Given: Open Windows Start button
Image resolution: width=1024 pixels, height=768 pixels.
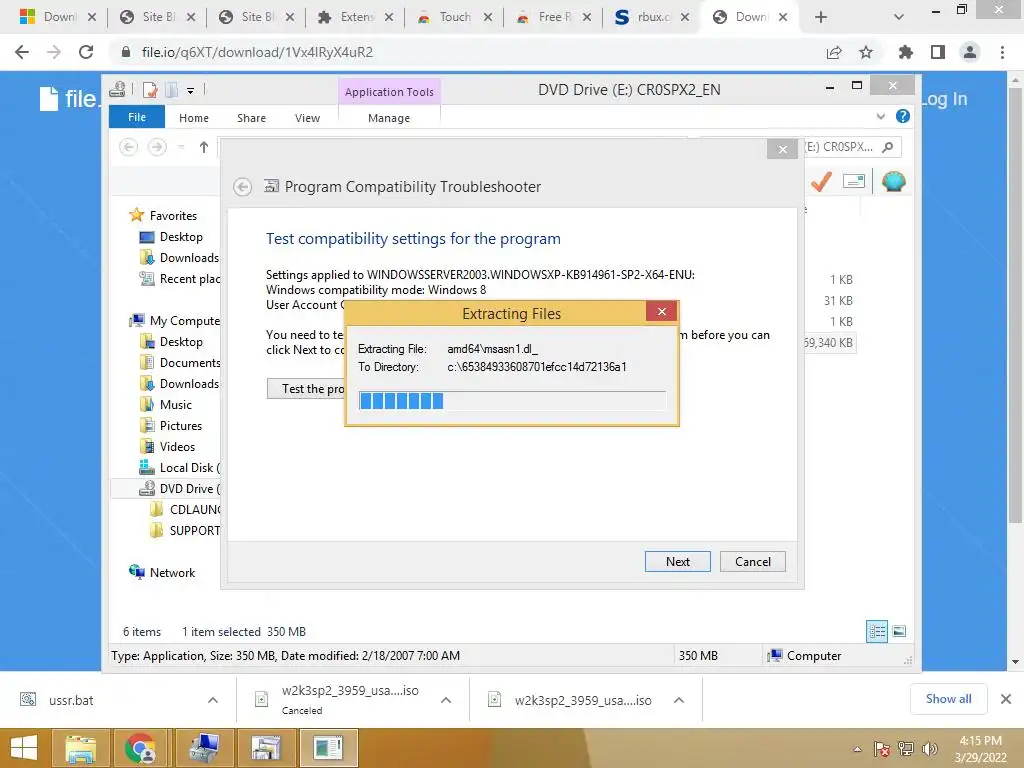Looking at the screenshot, I should (24, 748).
